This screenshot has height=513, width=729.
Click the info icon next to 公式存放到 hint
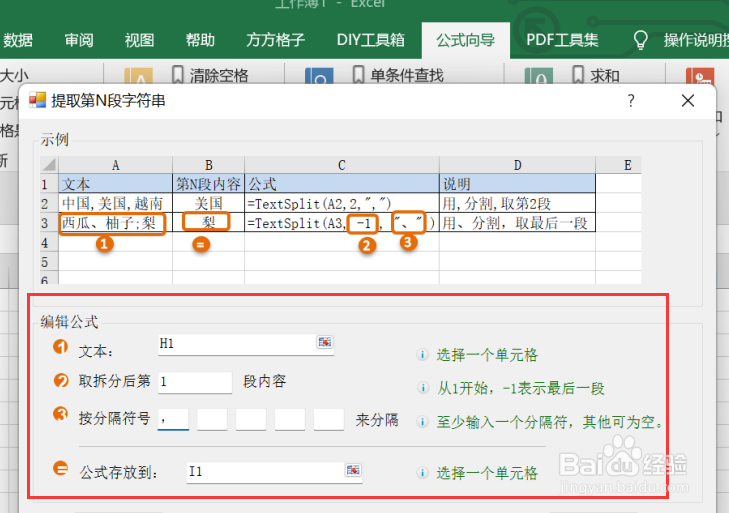423,473
